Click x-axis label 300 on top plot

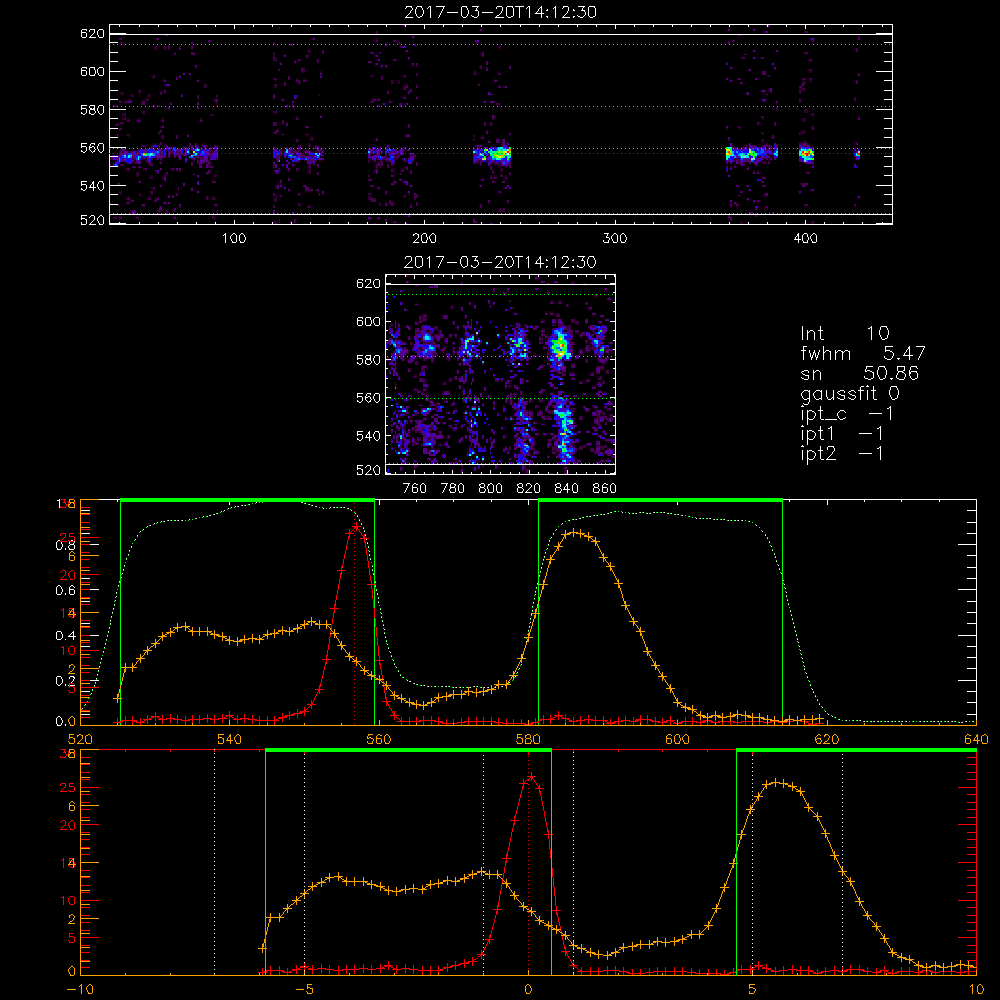click(615, 239)
